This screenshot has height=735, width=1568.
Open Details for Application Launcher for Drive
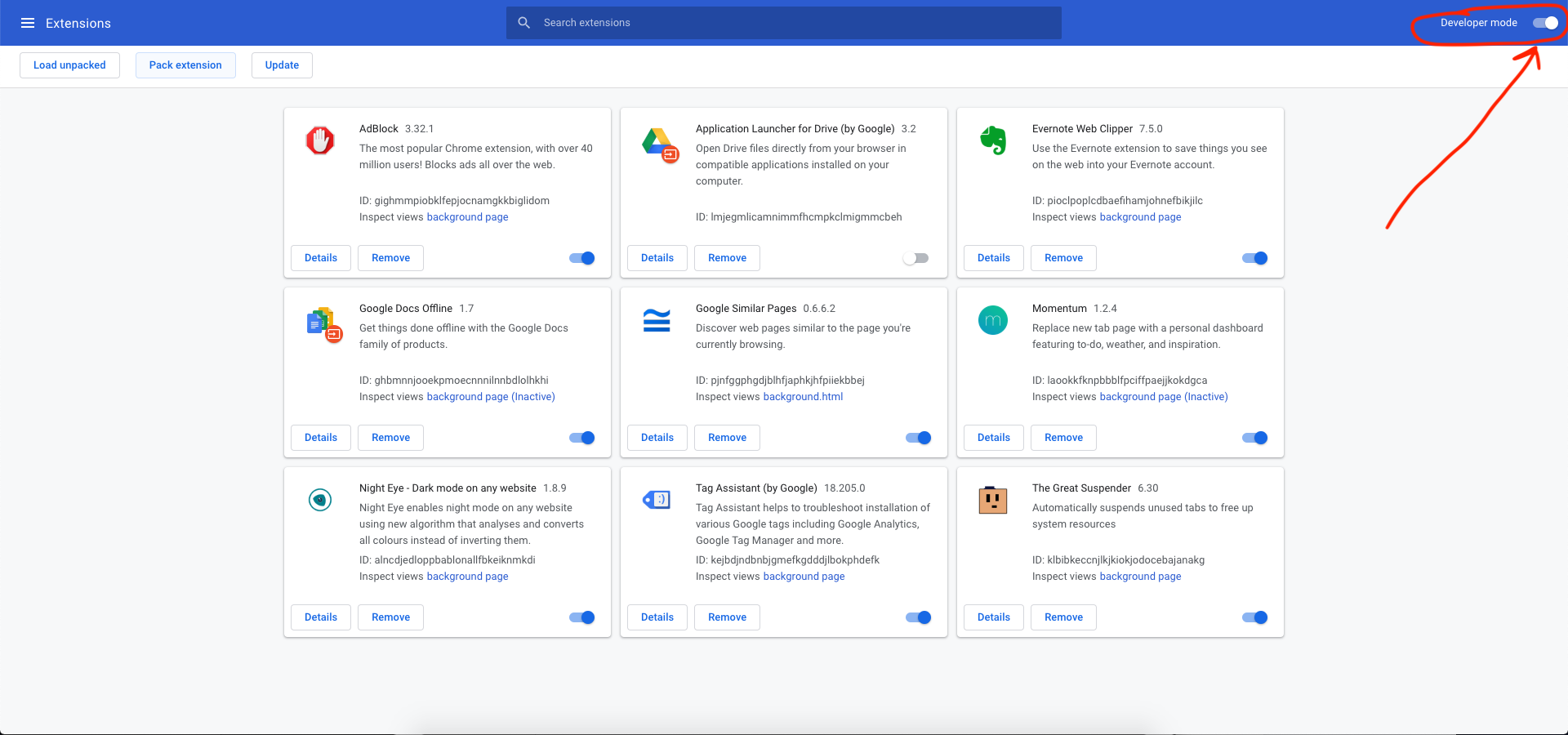pos(657,258)
